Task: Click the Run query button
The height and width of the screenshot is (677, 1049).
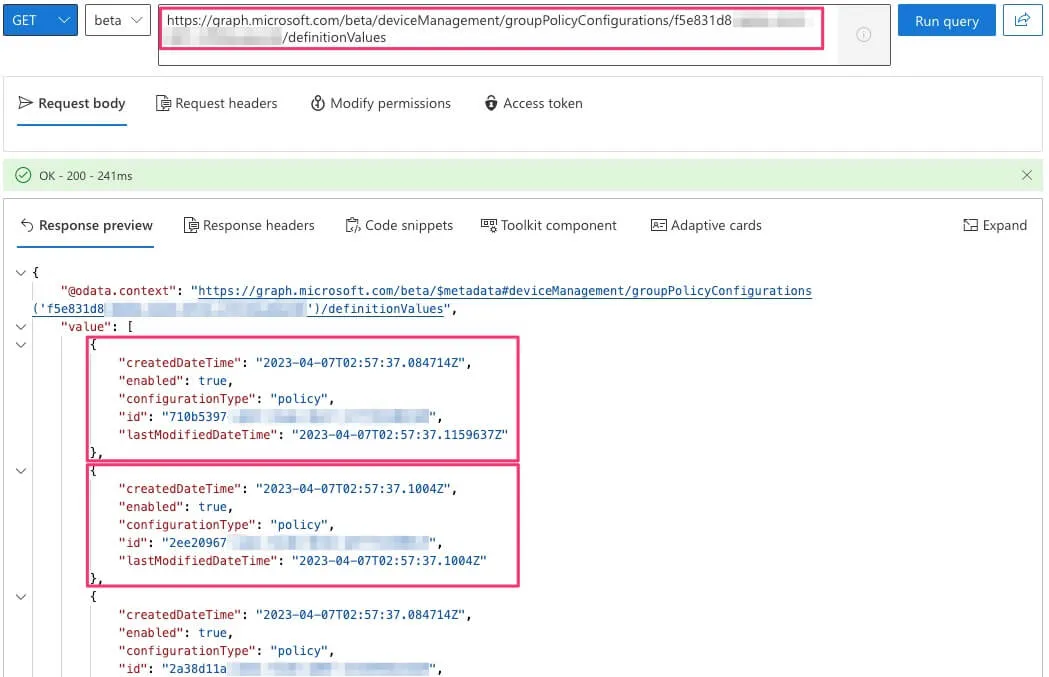Action: [x=947, y=20]
